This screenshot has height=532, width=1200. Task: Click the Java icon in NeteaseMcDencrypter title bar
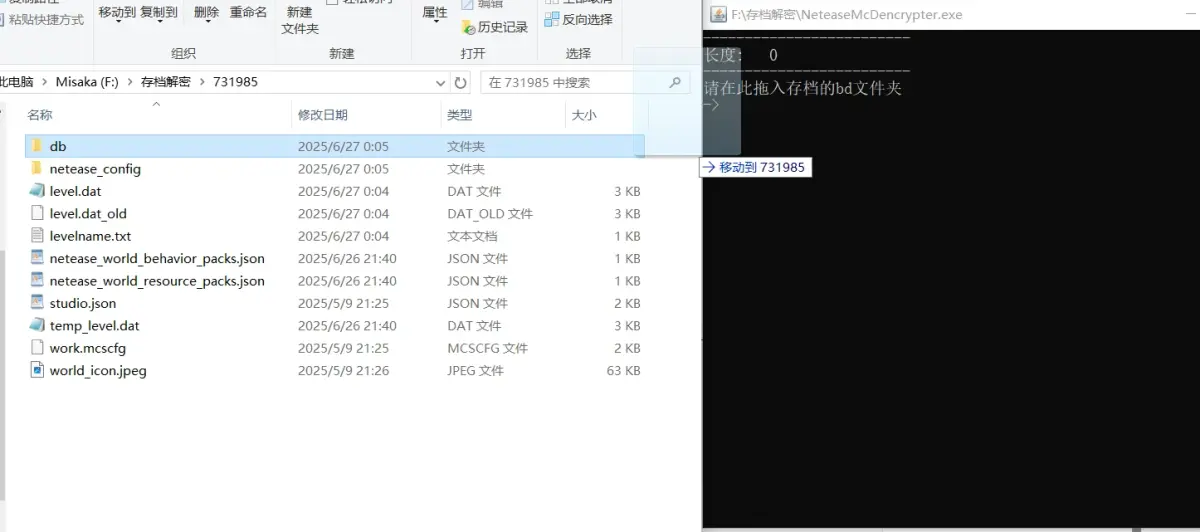[718, 14]
